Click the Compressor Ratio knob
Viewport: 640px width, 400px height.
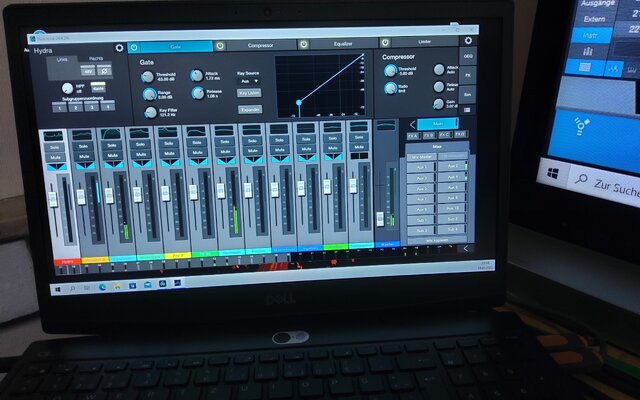point(391,88)
